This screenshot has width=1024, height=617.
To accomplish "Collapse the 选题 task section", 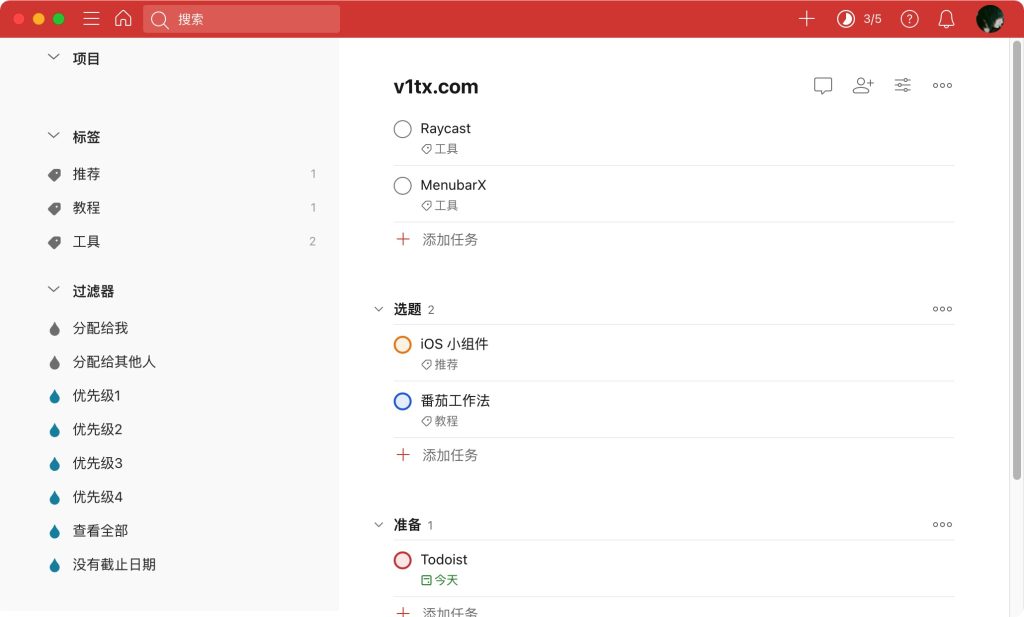I will point(378,309).
